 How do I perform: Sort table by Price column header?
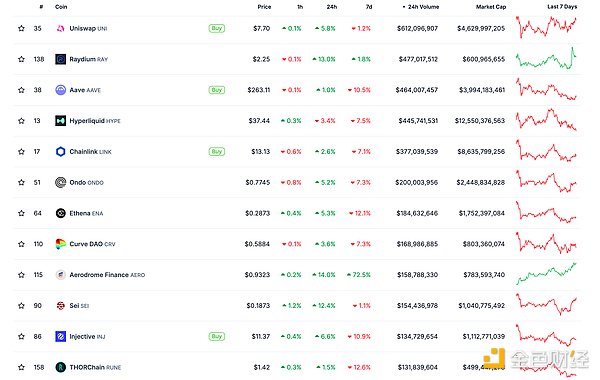click(264, 7)
